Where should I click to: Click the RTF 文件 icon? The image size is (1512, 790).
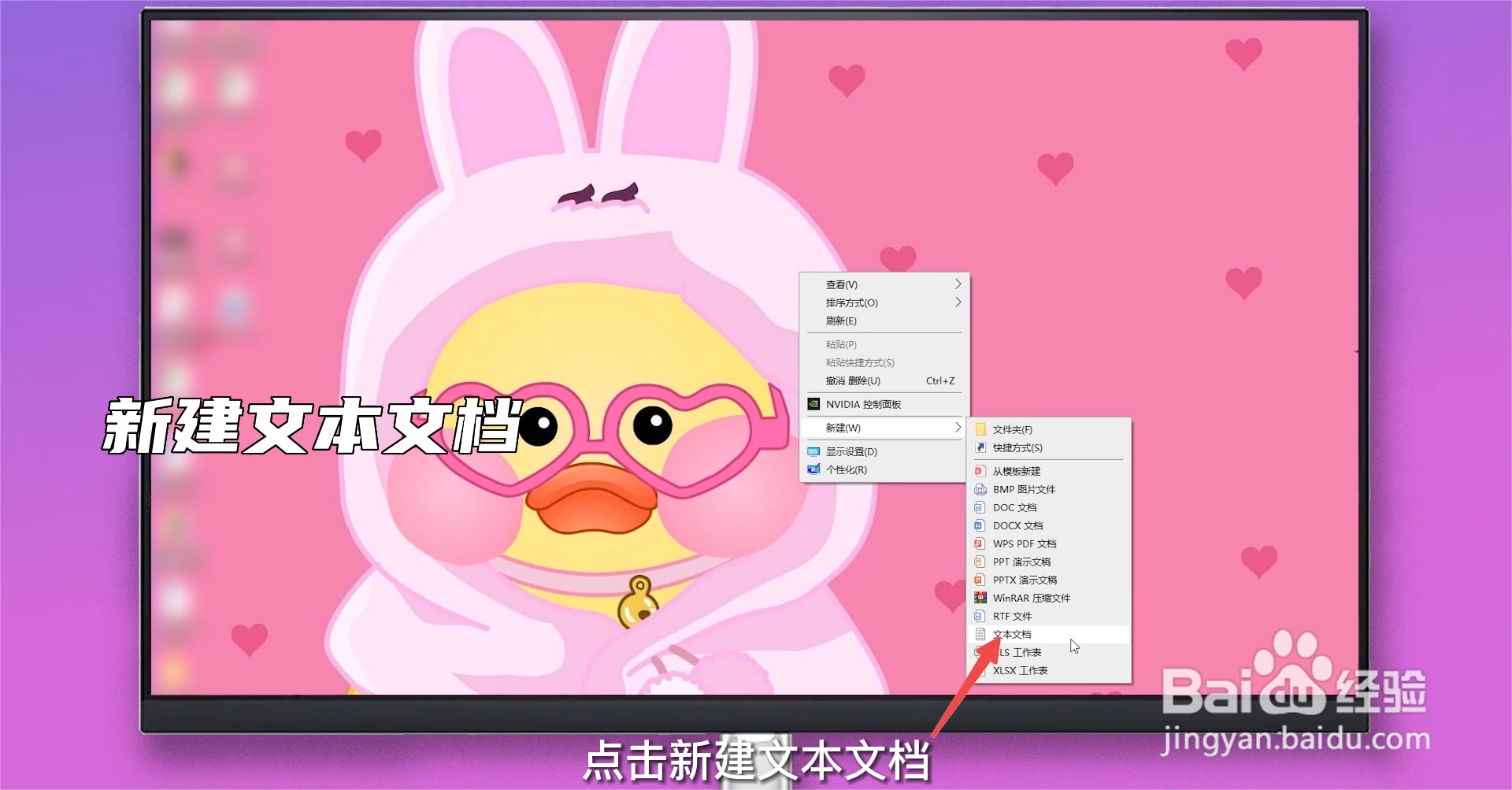pyautogui.click(x=980, y=616)
